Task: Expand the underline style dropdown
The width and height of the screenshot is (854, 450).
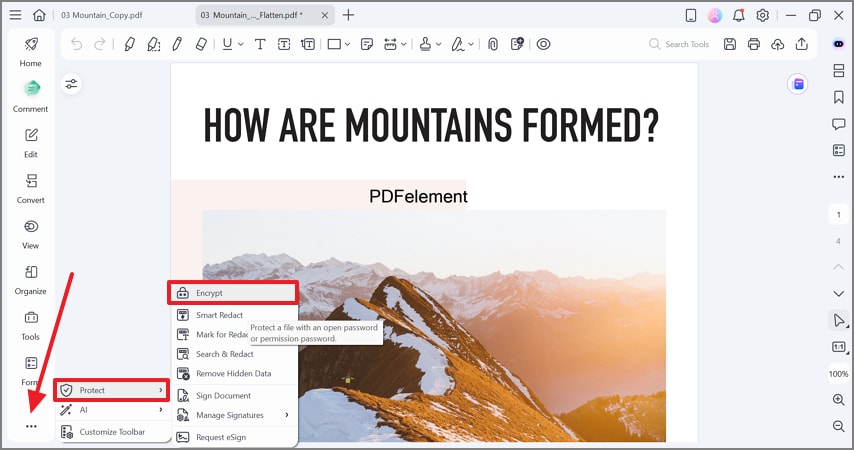Action: 241,45
